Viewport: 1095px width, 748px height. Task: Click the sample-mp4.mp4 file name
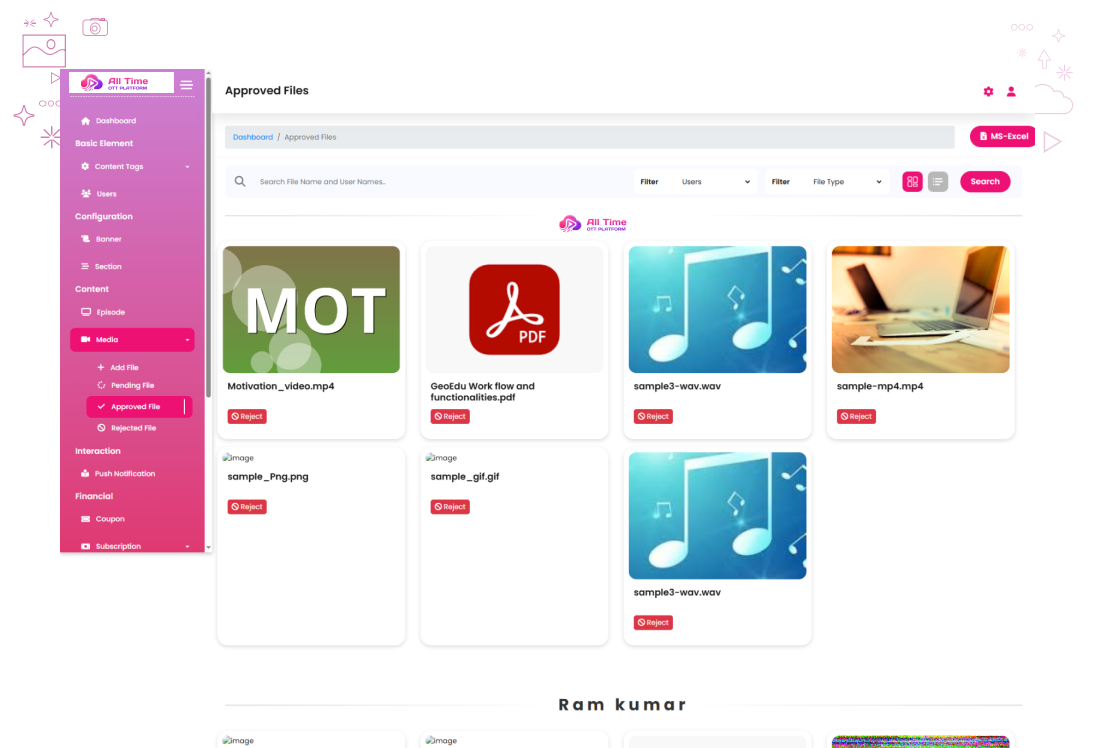(880, 386)
